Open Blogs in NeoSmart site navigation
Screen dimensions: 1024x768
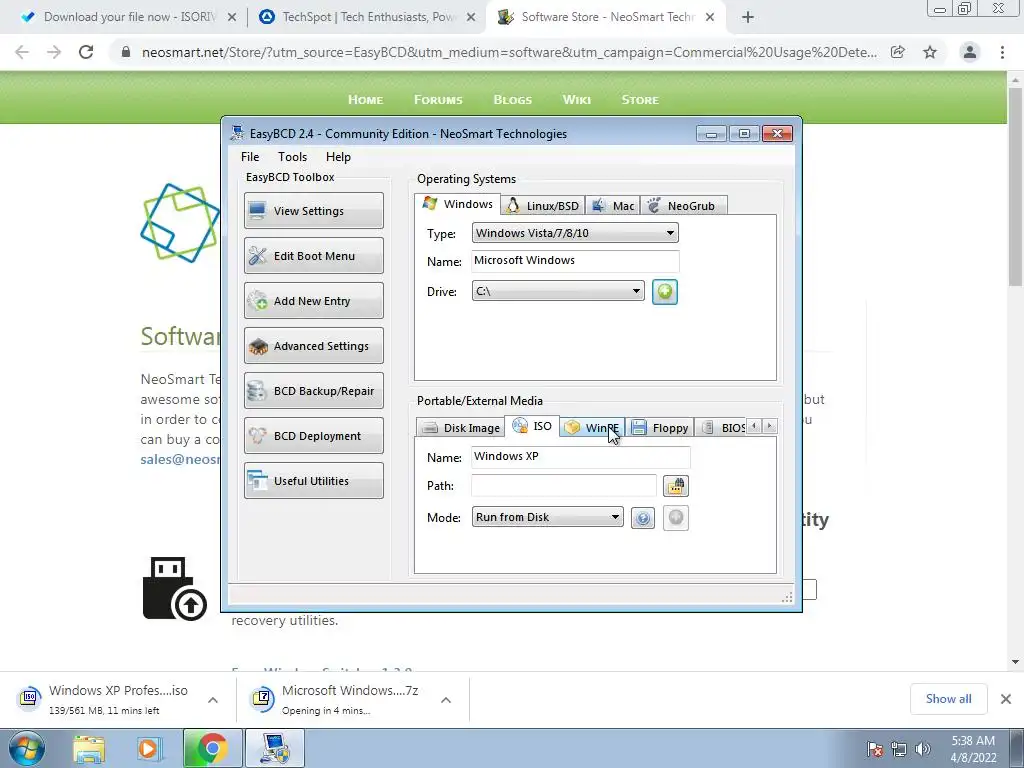(x=513, y=100)
